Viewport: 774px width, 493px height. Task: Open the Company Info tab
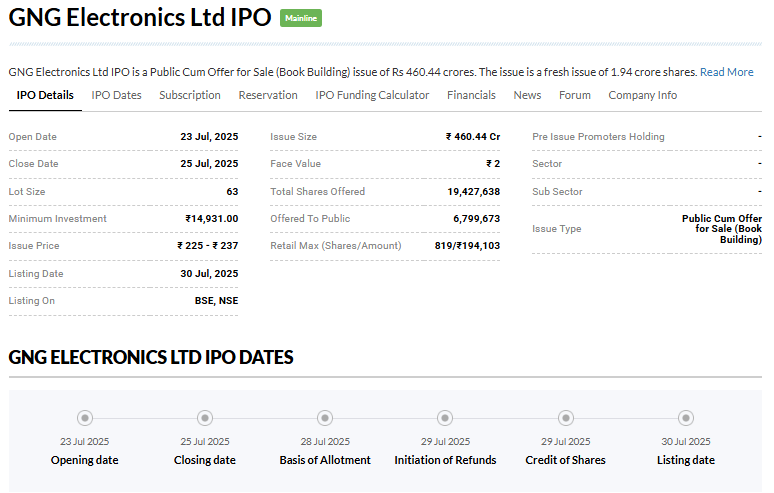pos(643,95)
